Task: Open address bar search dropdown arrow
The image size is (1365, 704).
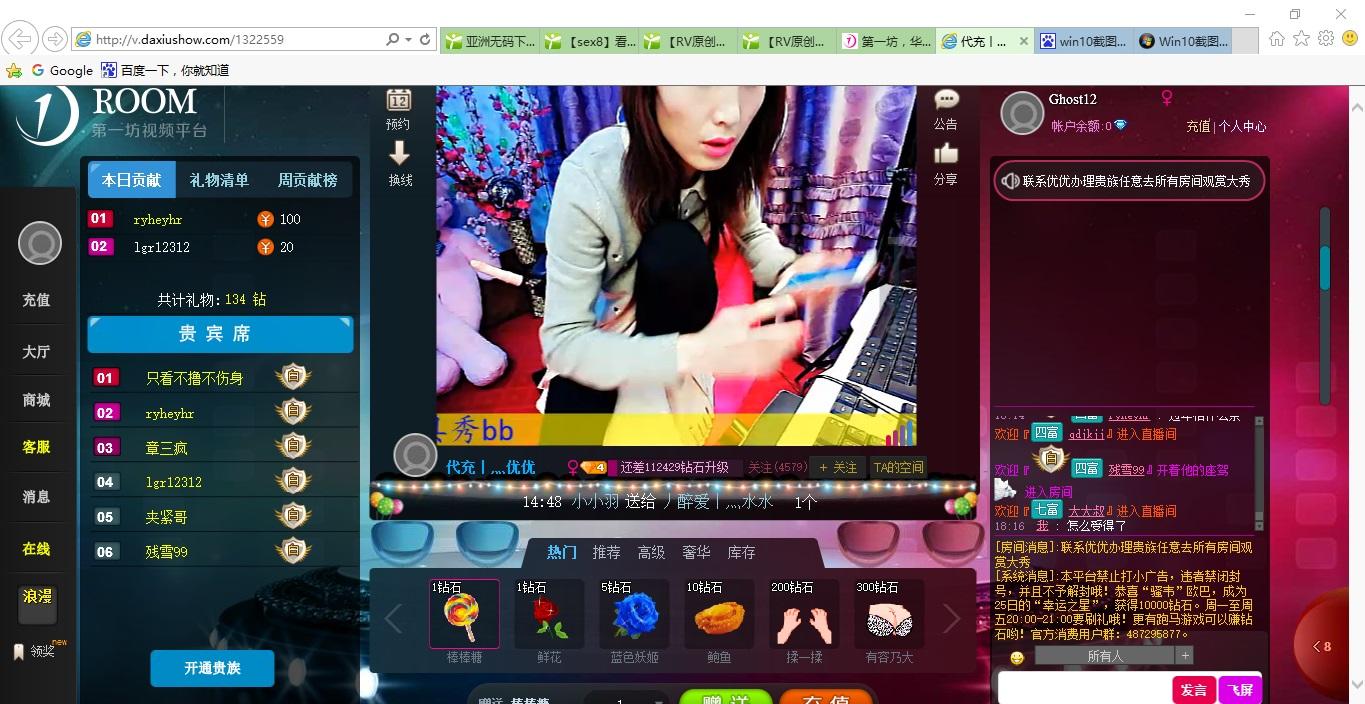Action: [x=408, y=40]
